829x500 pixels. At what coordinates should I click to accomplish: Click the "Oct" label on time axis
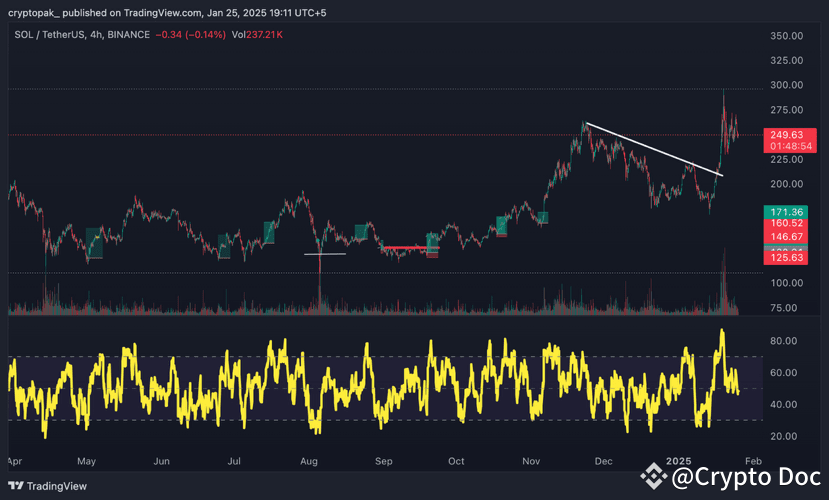[x=456, y=461]
